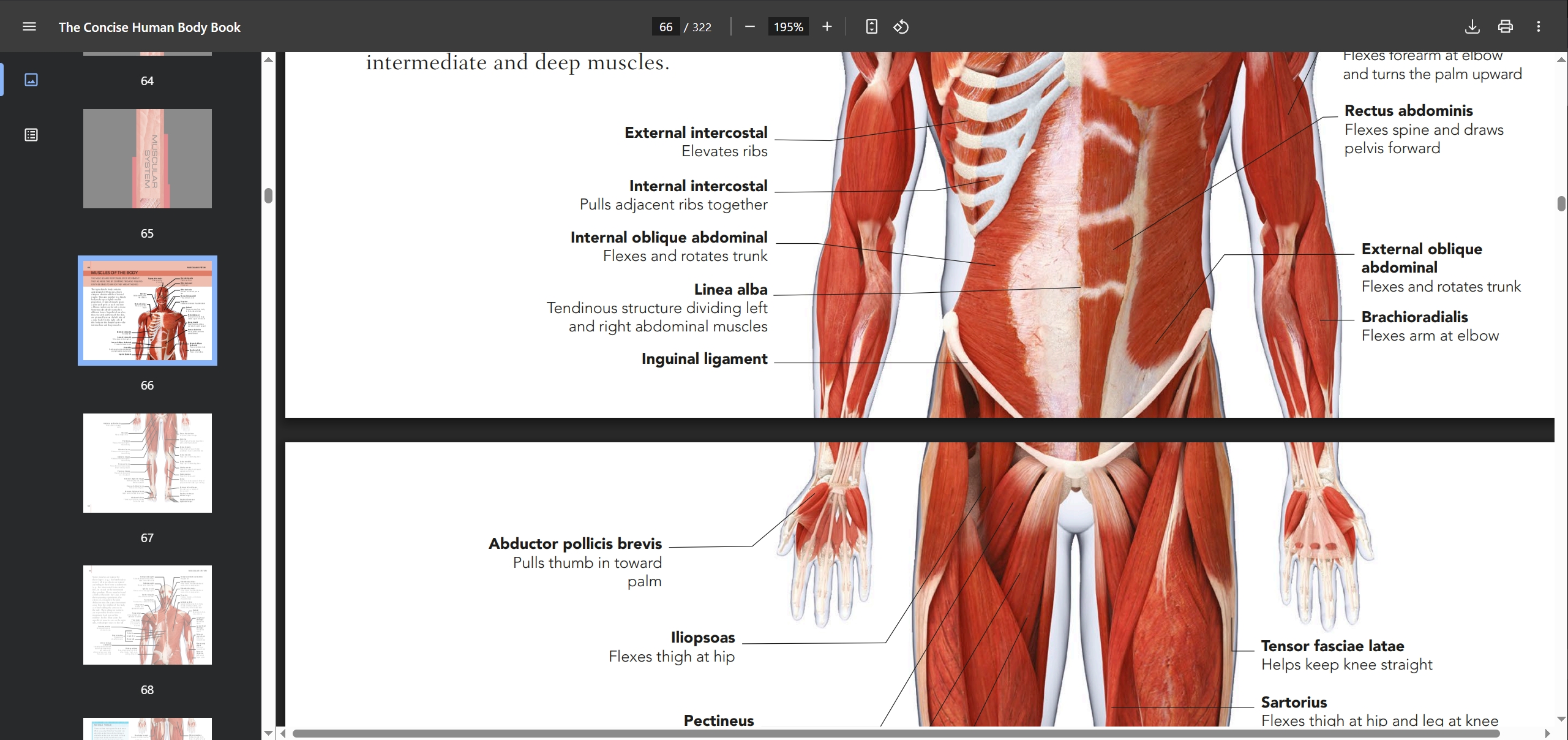
Task: Click the 'intermediate and deep muscles.' text
Action: point(517,62)
